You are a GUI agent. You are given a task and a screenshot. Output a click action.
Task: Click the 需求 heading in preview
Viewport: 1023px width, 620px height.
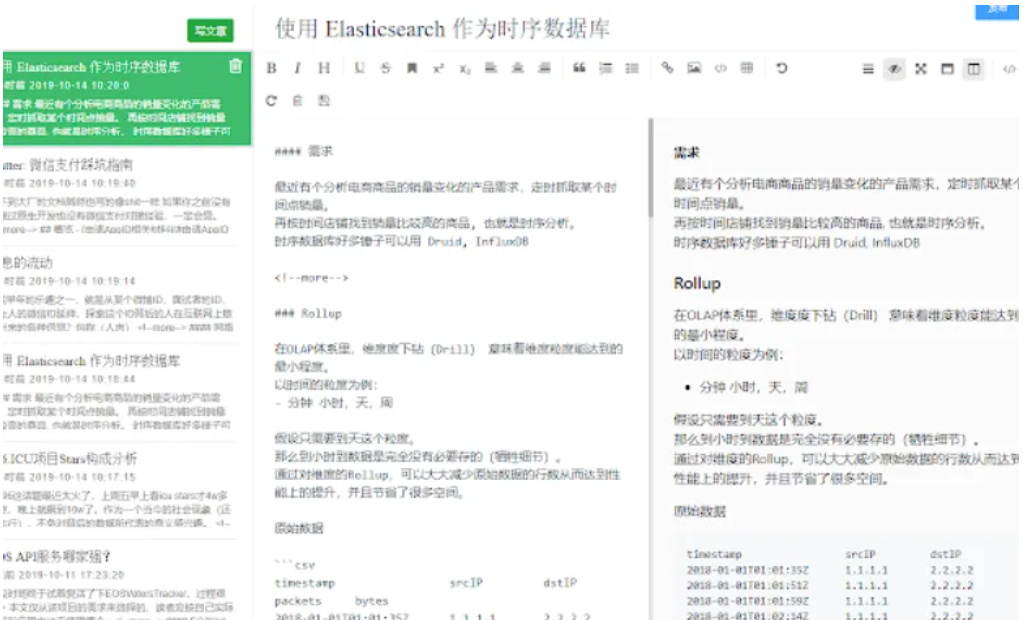[x=686, y=153]
